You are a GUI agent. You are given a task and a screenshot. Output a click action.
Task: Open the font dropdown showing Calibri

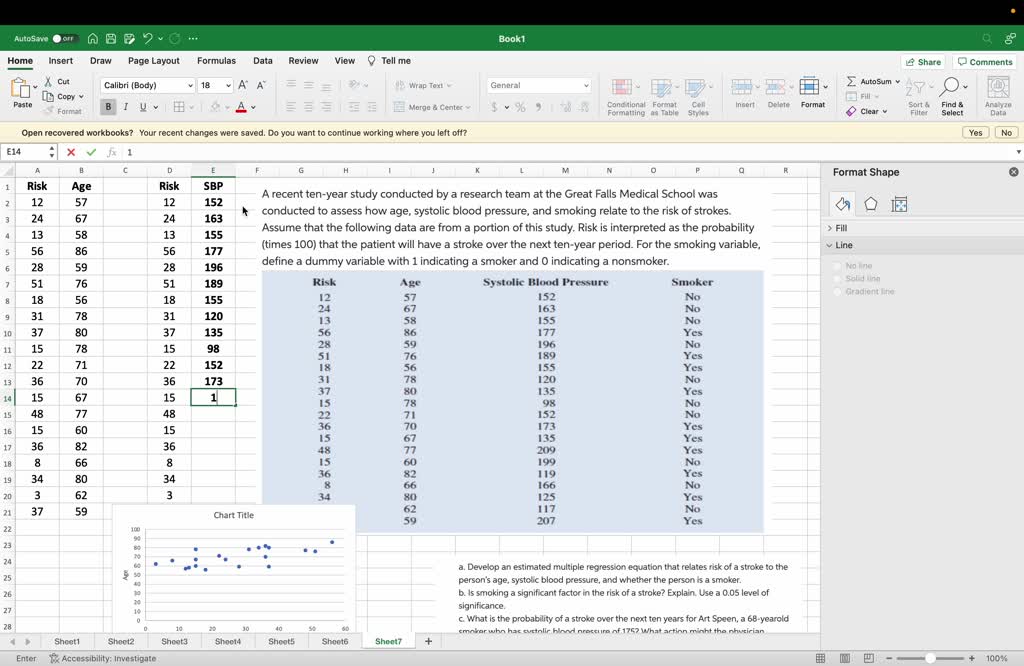(144, 85)
